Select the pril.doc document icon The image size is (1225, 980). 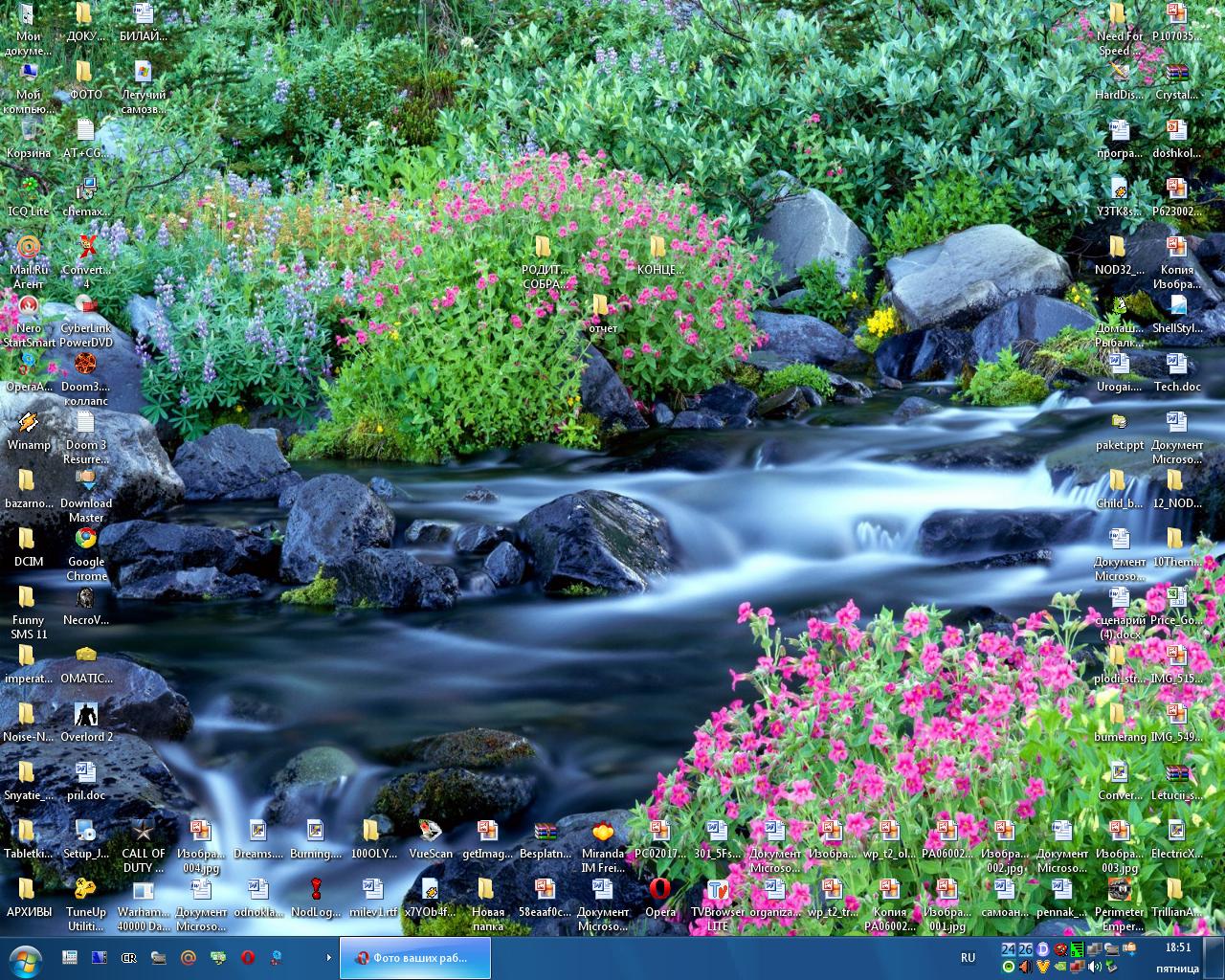coord(86,781)
